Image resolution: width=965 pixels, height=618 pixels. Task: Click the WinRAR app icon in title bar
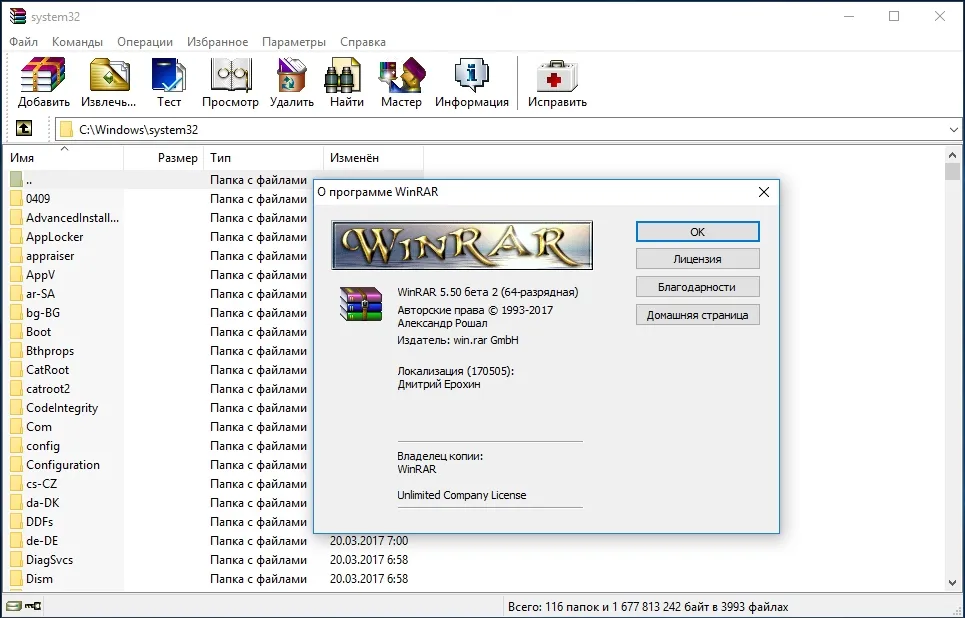[18, 17]
